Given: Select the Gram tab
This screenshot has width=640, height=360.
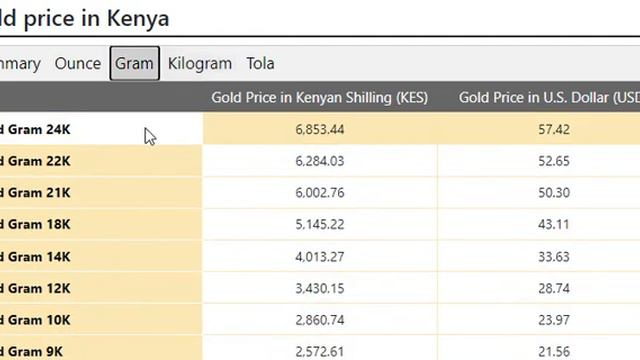Looking at the screenshot, I should [134, 63].
